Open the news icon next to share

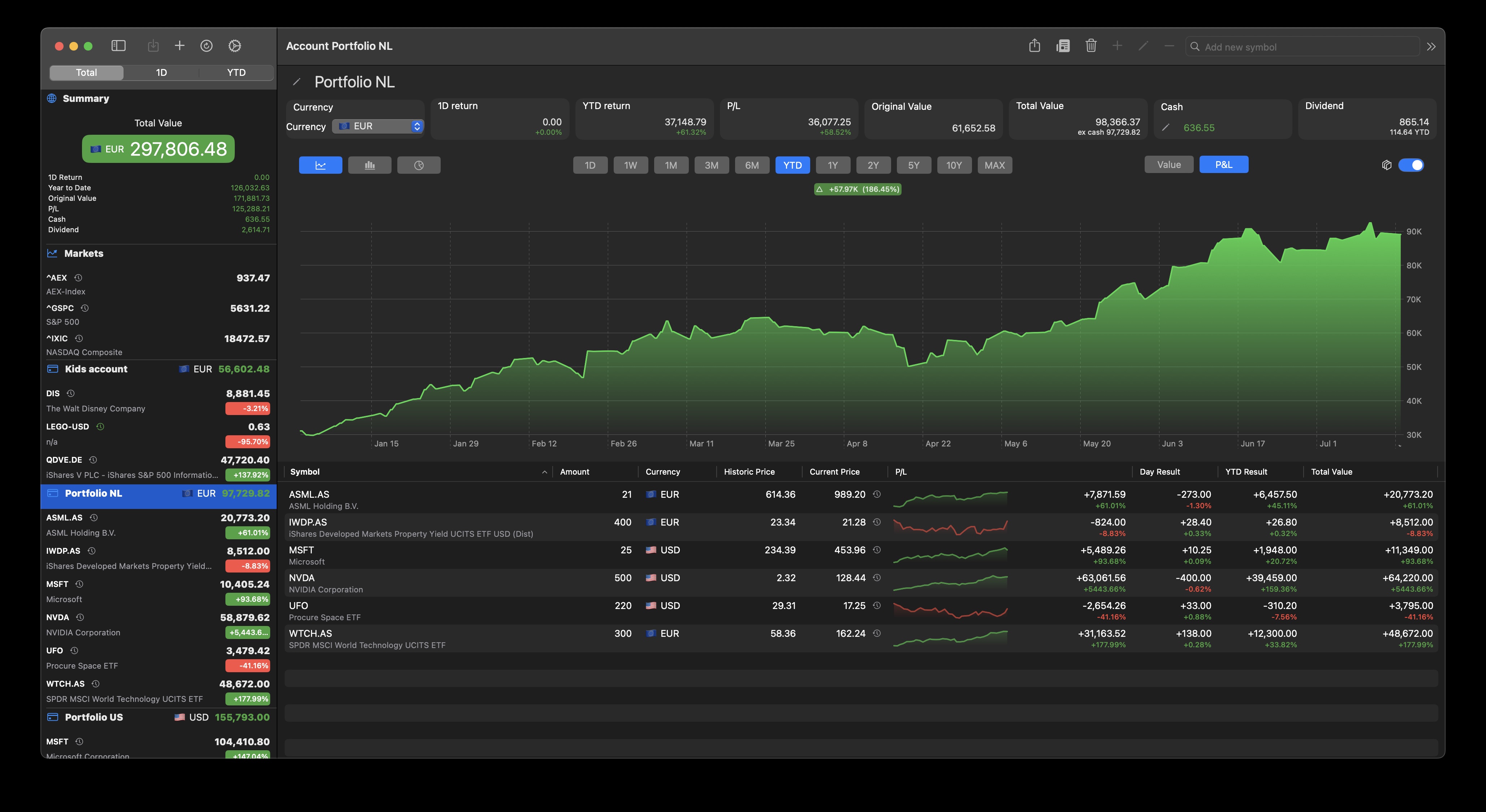tap(1063, 46)
